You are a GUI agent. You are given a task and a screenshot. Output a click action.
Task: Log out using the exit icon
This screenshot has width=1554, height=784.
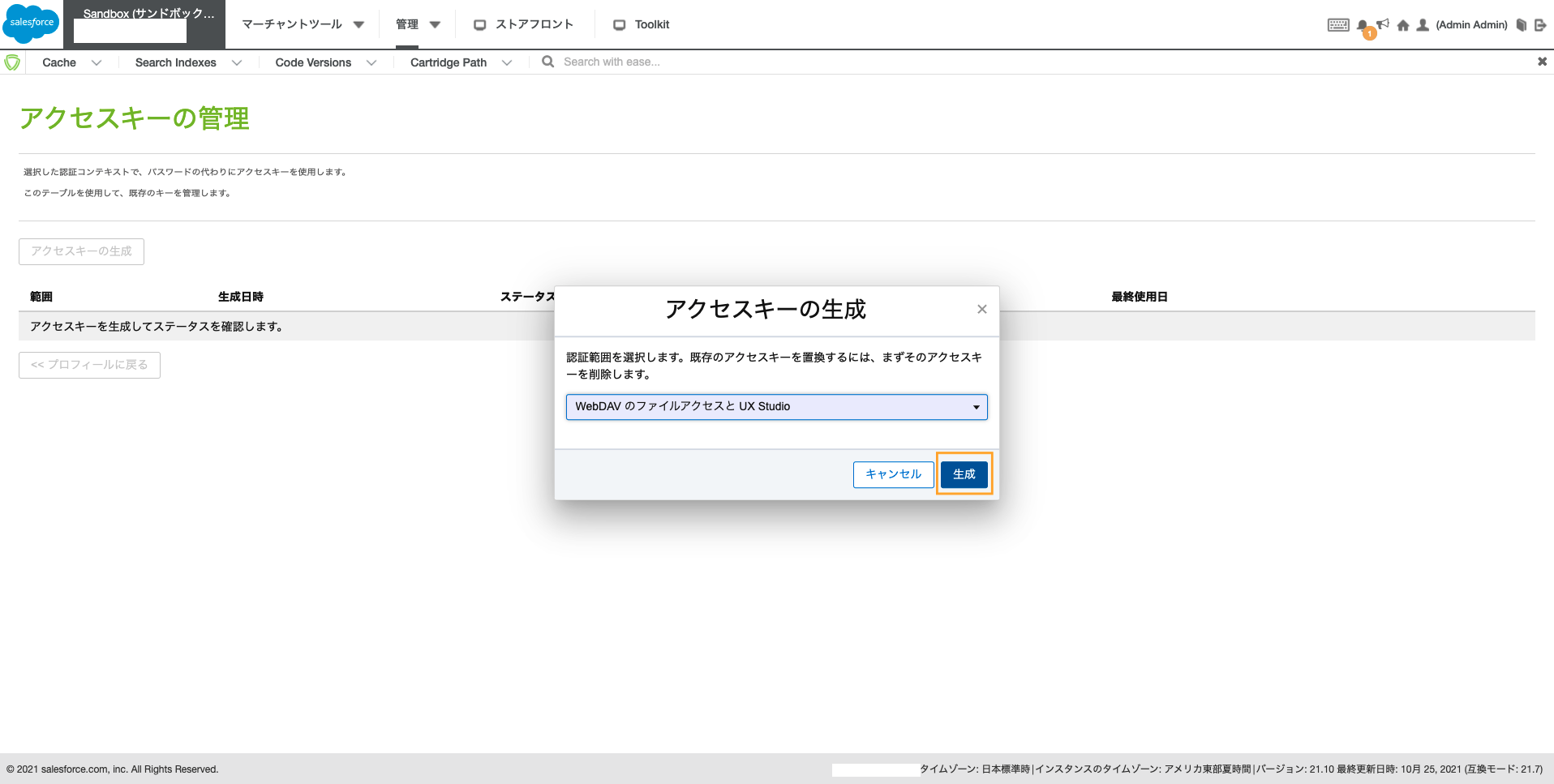tap(1542, 24)
